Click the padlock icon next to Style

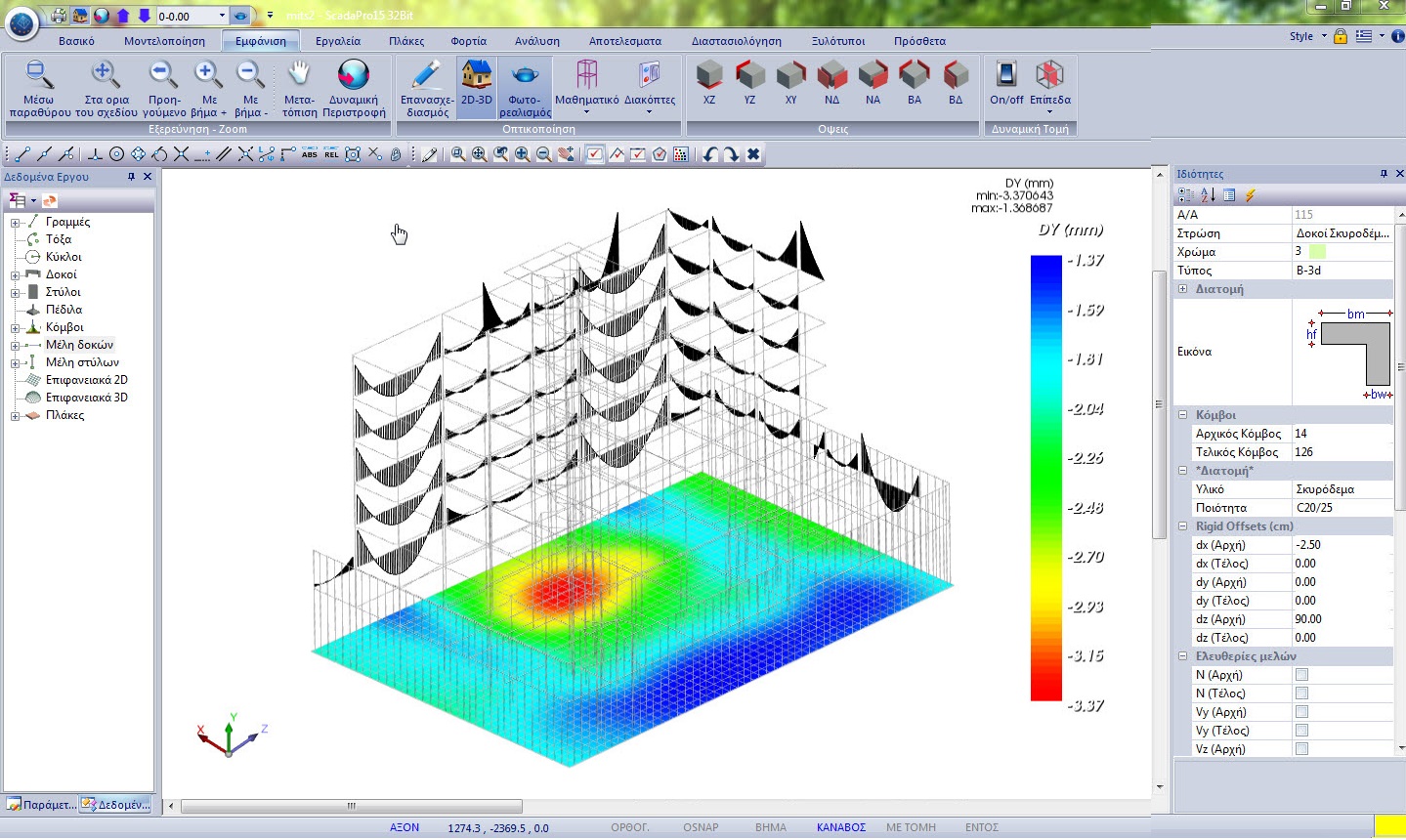click(1341, 36)
